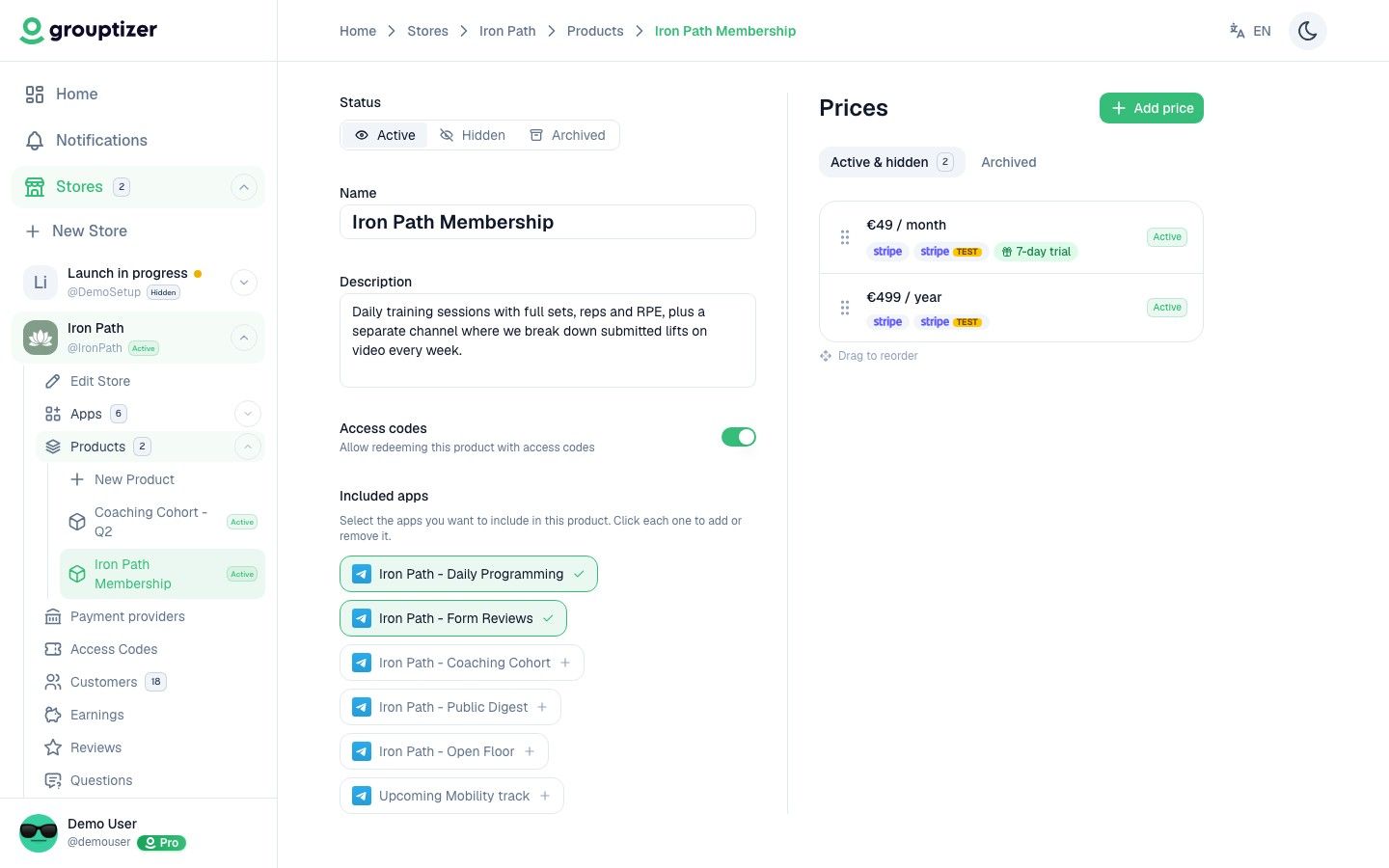Image resolution: width=1389 pixels, height=868 pixels.
Task: Set status to Hidden
Action: pyautogui.click(x=473, y=135)
